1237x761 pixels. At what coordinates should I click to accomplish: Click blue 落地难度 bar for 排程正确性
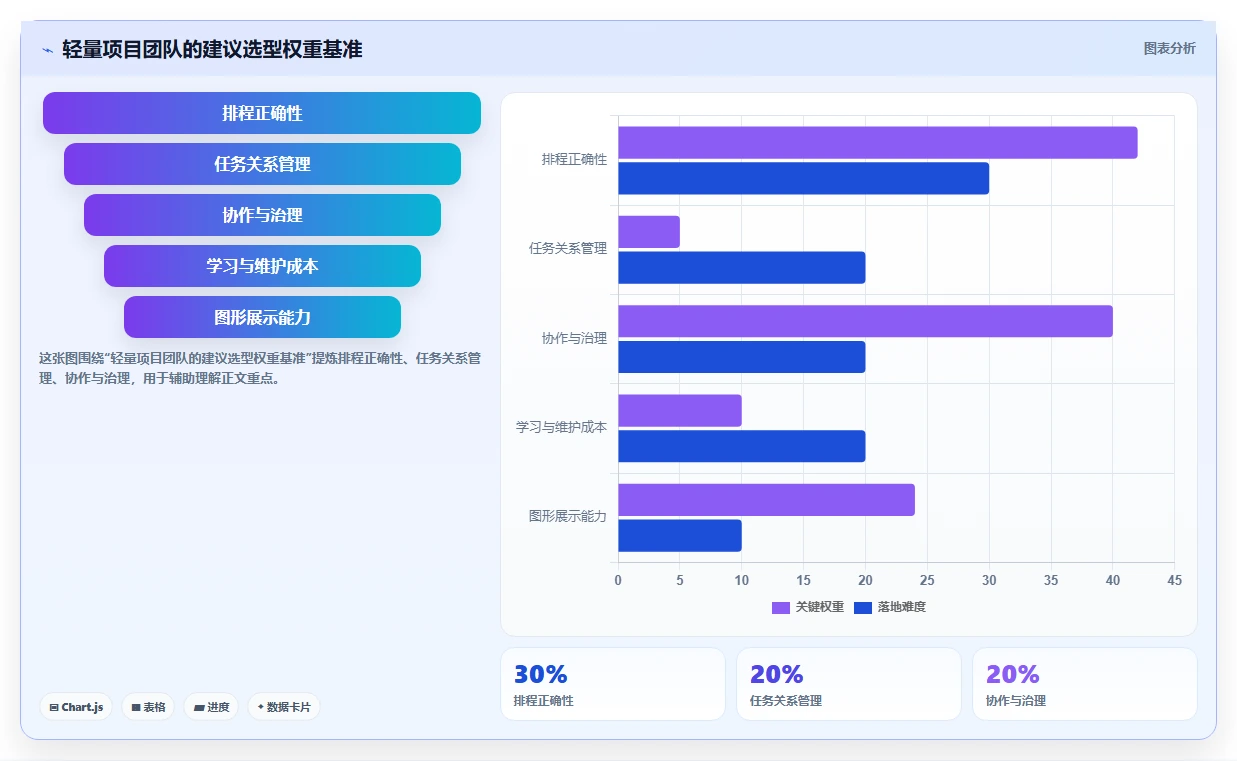click(803, 178)
